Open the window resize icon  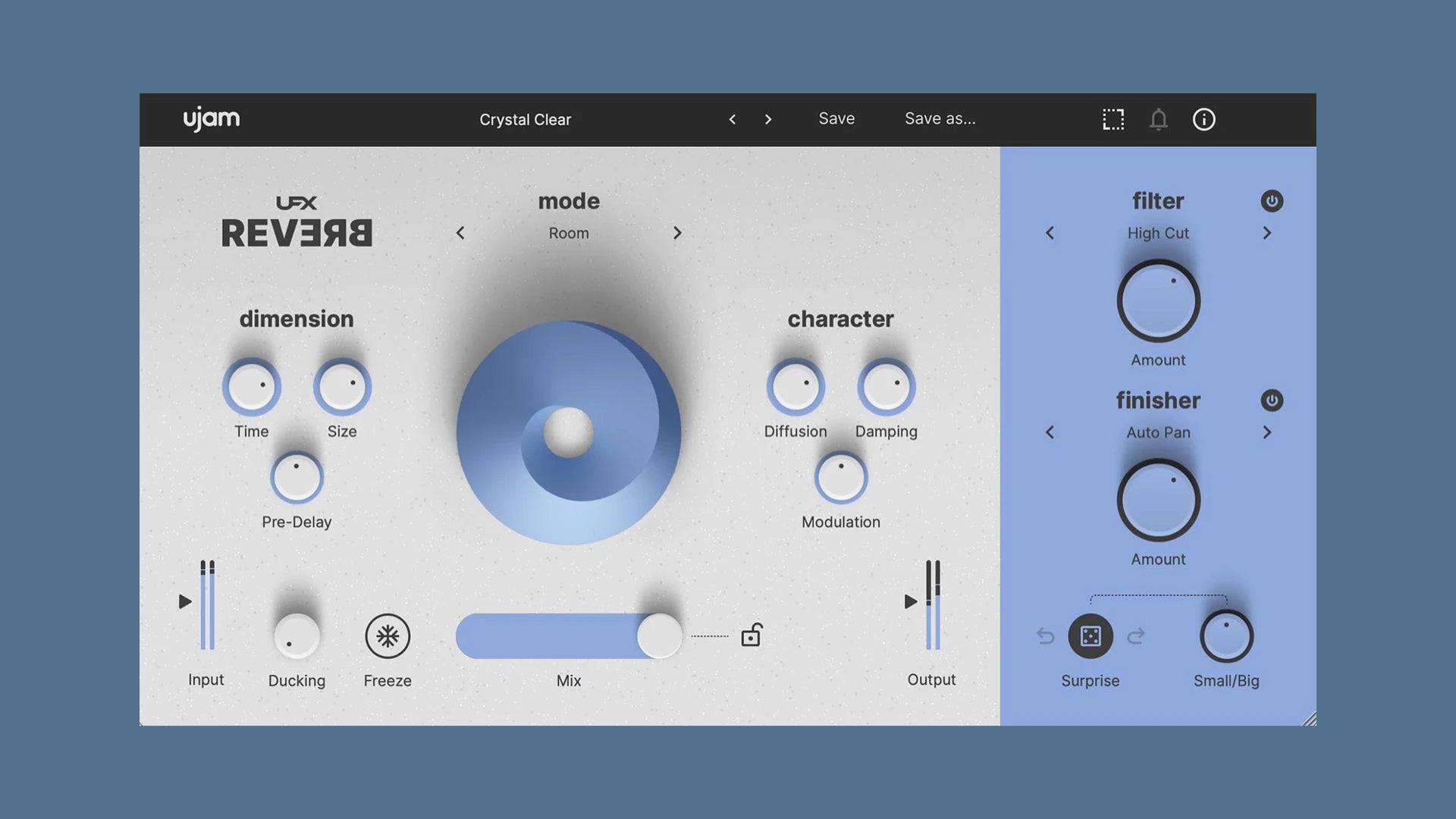tap(1112, 119)
